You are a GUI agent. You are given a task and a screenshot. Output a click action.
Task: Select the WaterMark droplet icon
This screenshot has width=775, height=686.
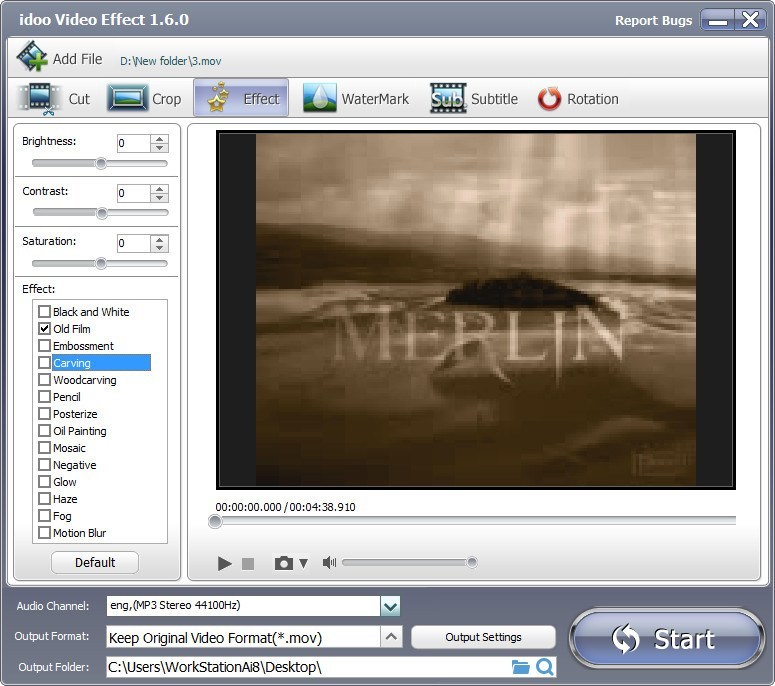coord(319,98)
